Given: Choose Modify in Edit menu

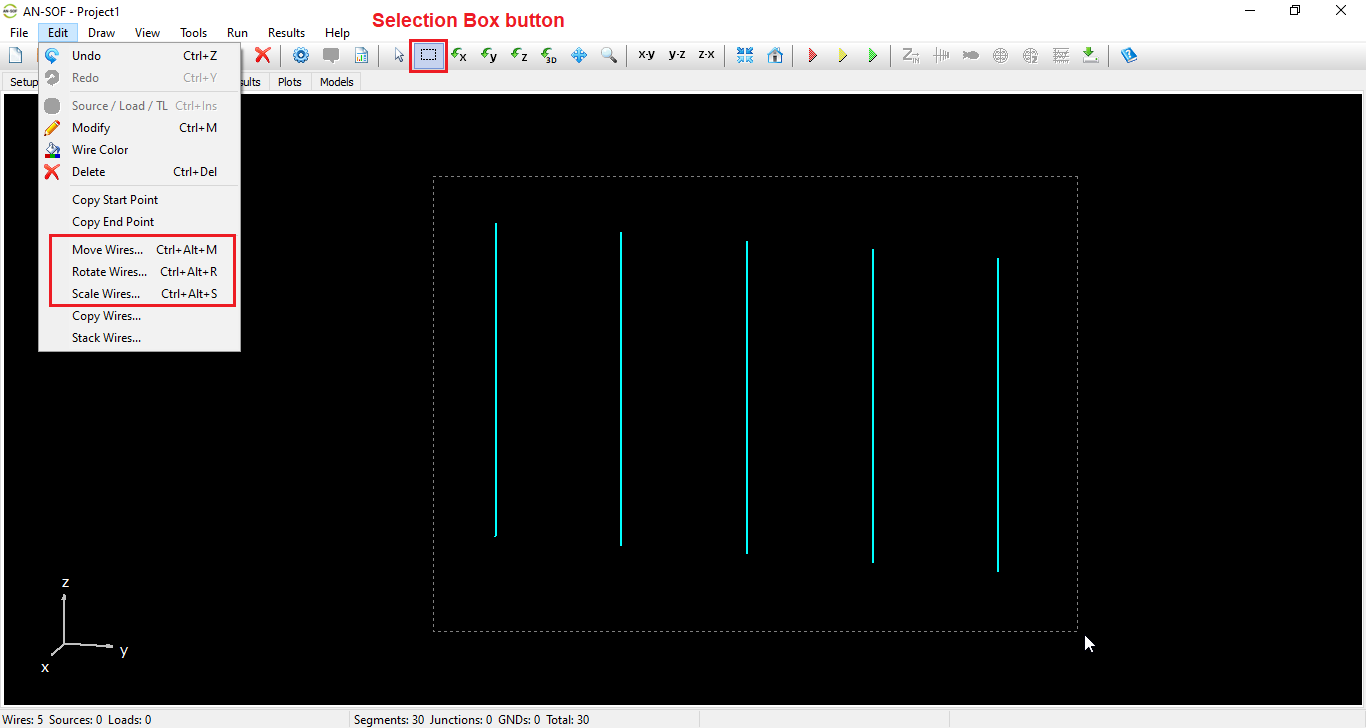Looking at the screenshot, I should (x=139, y=128).
